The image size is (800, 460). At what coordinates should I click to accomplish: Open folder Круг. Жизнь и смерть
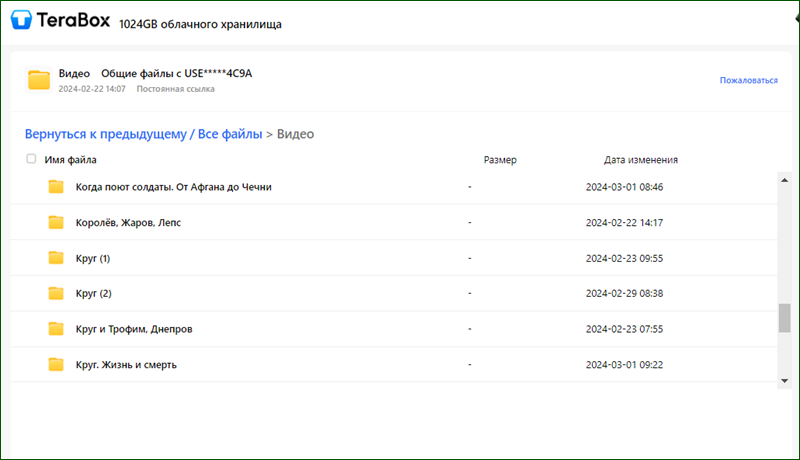coord(126,365)
